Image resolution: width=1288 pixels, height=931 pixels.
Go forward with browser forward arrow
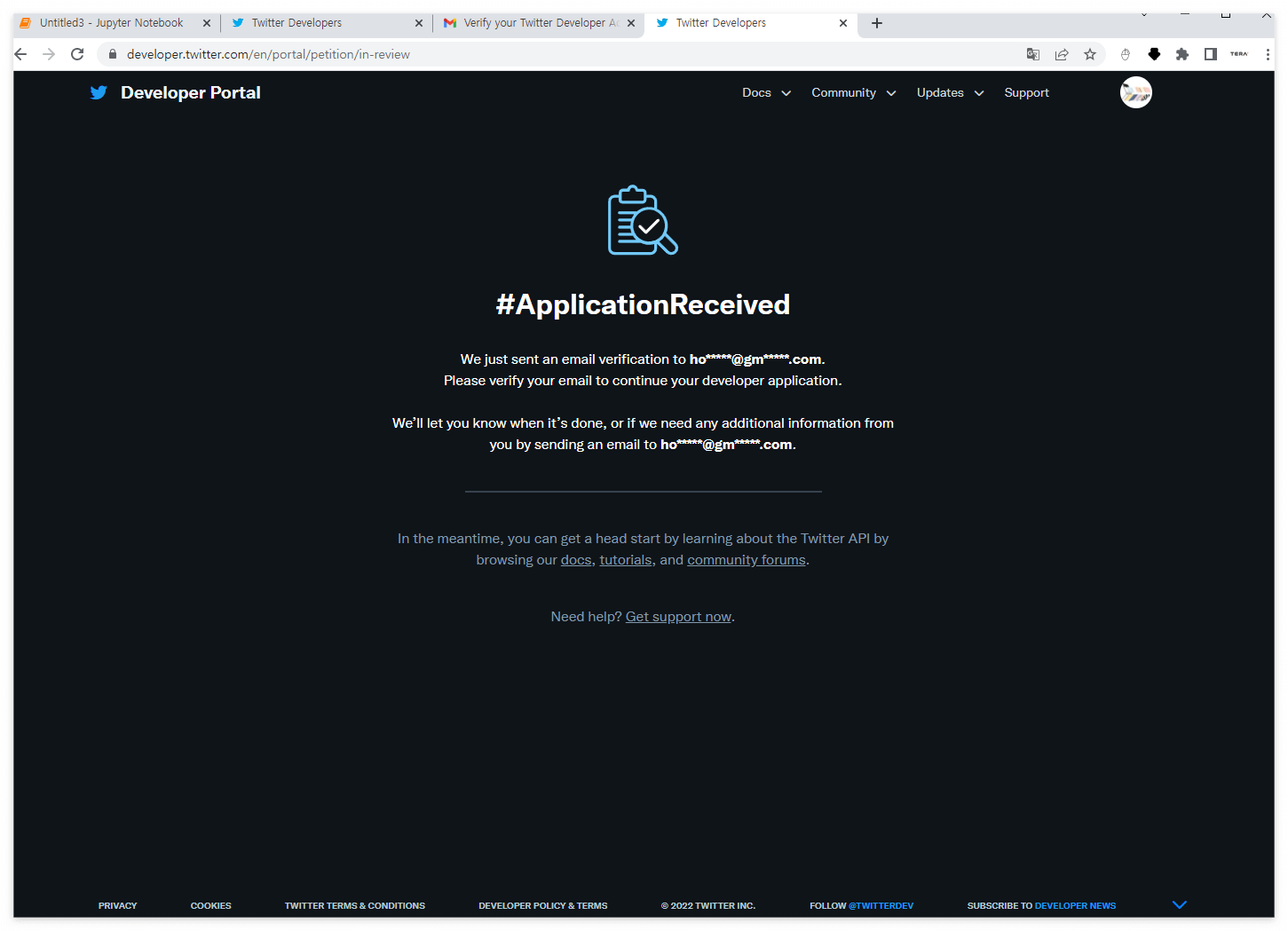49,54
